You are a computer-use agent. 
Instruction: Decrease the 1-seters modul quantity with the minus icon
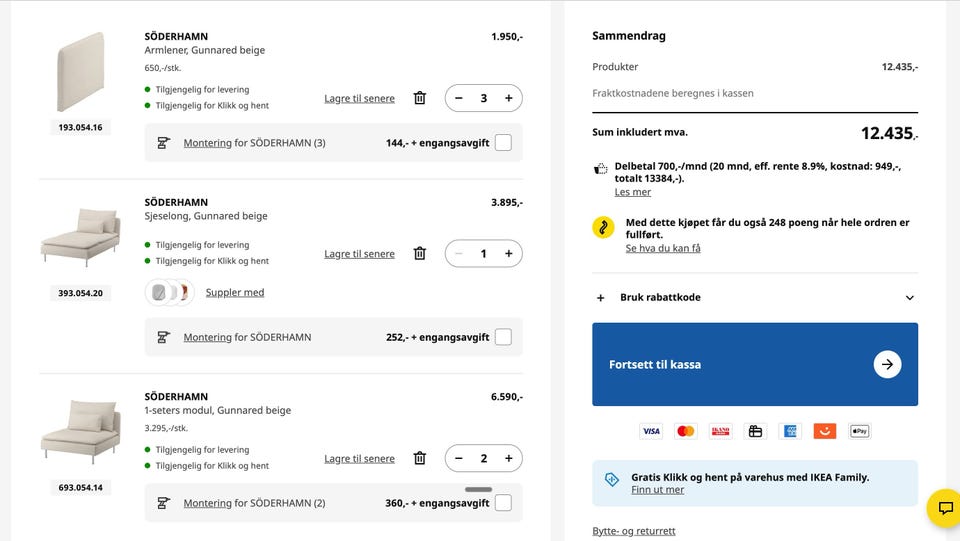click(459, 458)
